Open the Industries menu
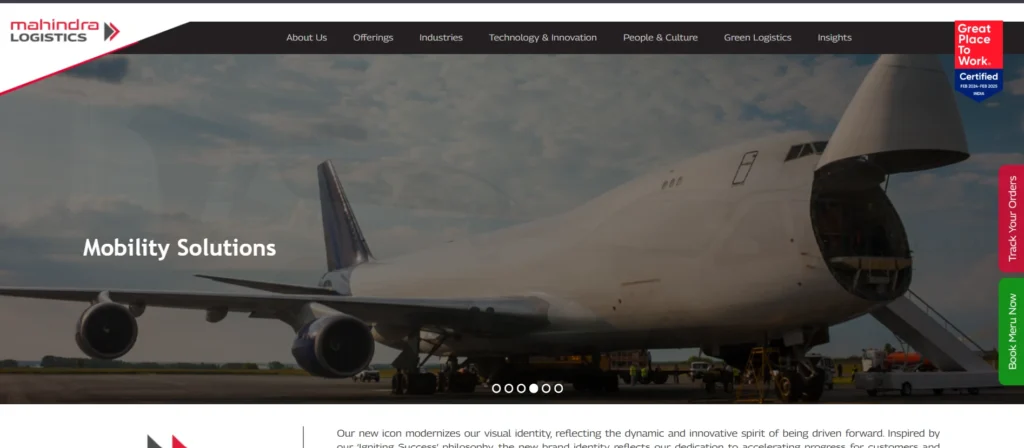Screen dimensions: 1024x448 441,38
